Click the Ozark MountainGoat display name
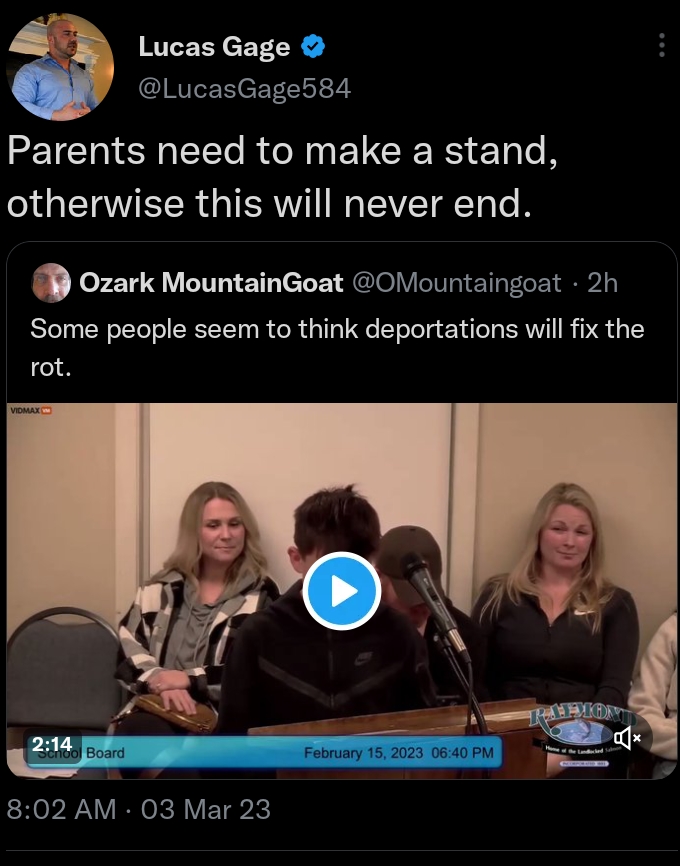The image size is (680, 866). click(x=212, y=283)
